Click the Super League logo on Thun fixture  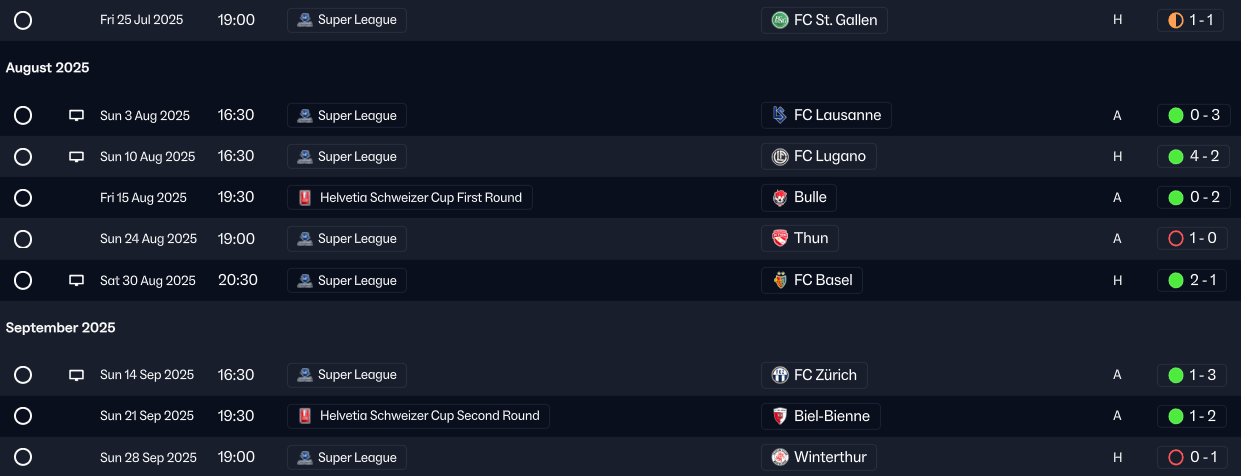pos(305,239)
